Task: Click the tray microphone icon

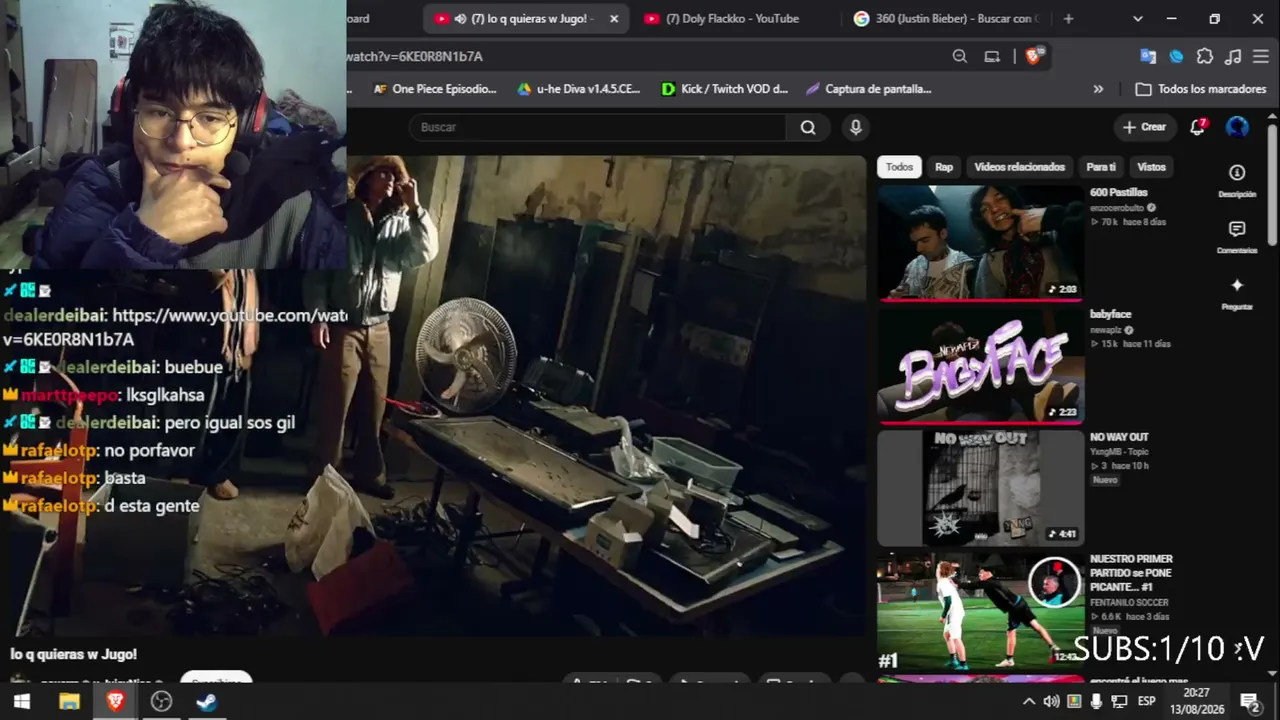Action: pyautogui.click(x=1098, y=701)
